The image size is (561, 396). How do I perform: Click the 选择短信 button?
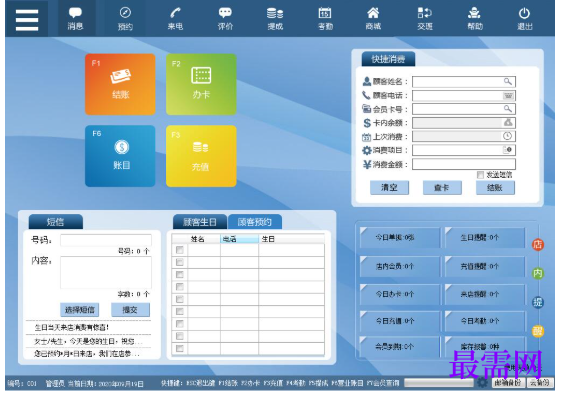pos(79,309)
